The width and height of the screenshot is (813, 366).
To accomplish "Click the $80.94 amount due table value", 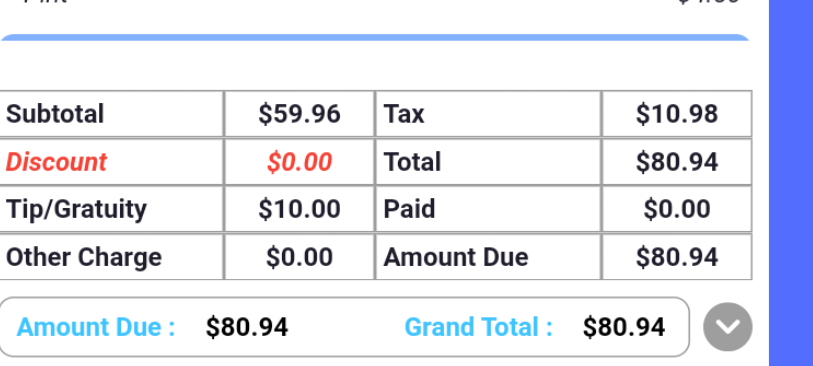I will pyautogui.click(x=677, y=257).
